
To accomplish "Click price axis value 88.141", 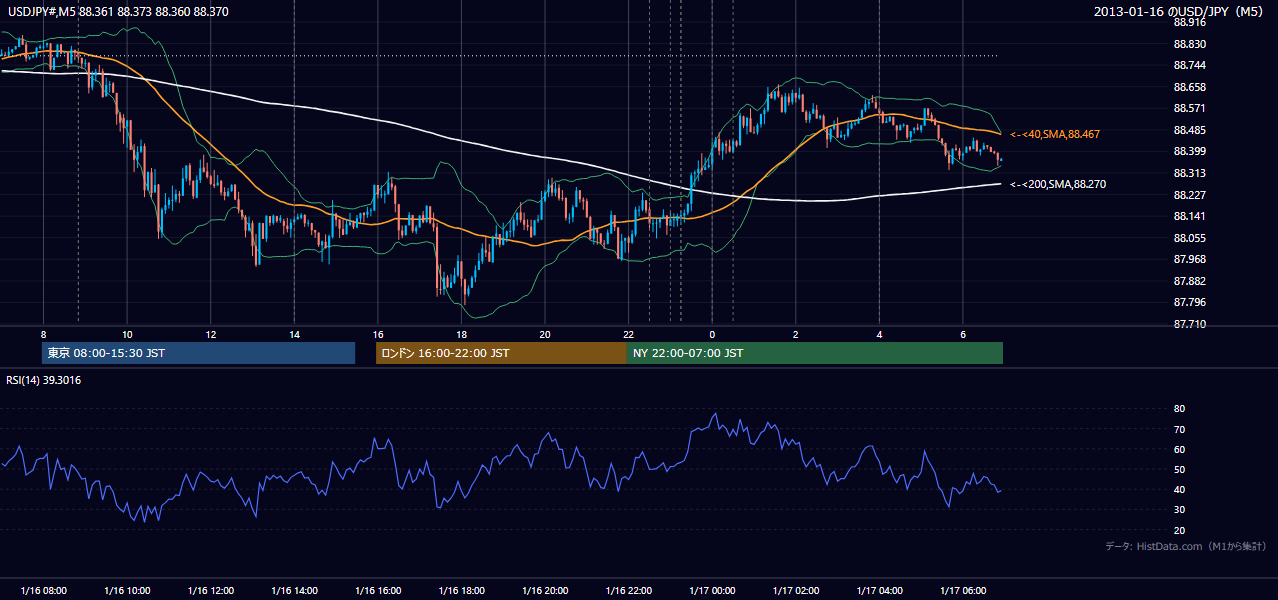I will click(1189, 216).
